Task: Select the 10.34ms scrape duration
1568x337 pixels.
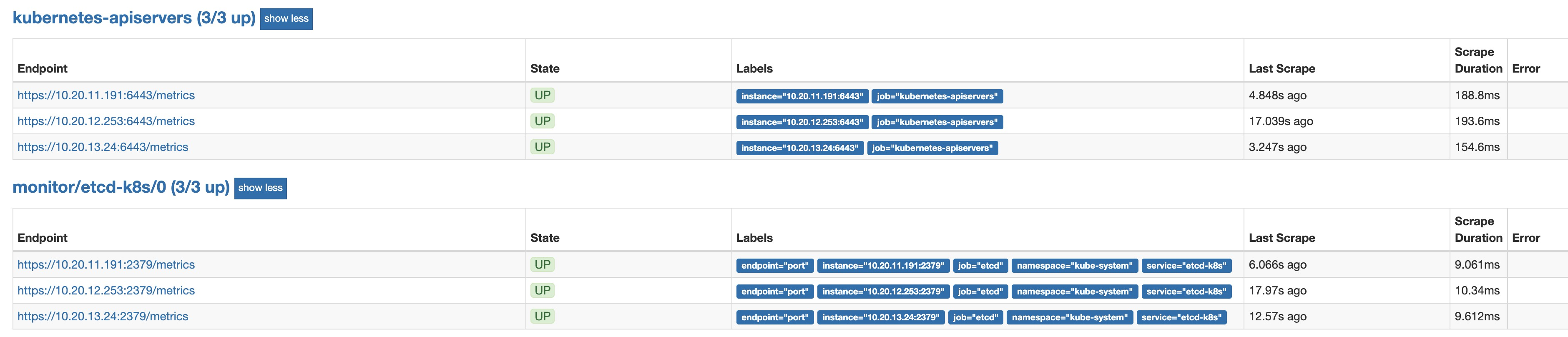Action: (x=1478, y=291)
